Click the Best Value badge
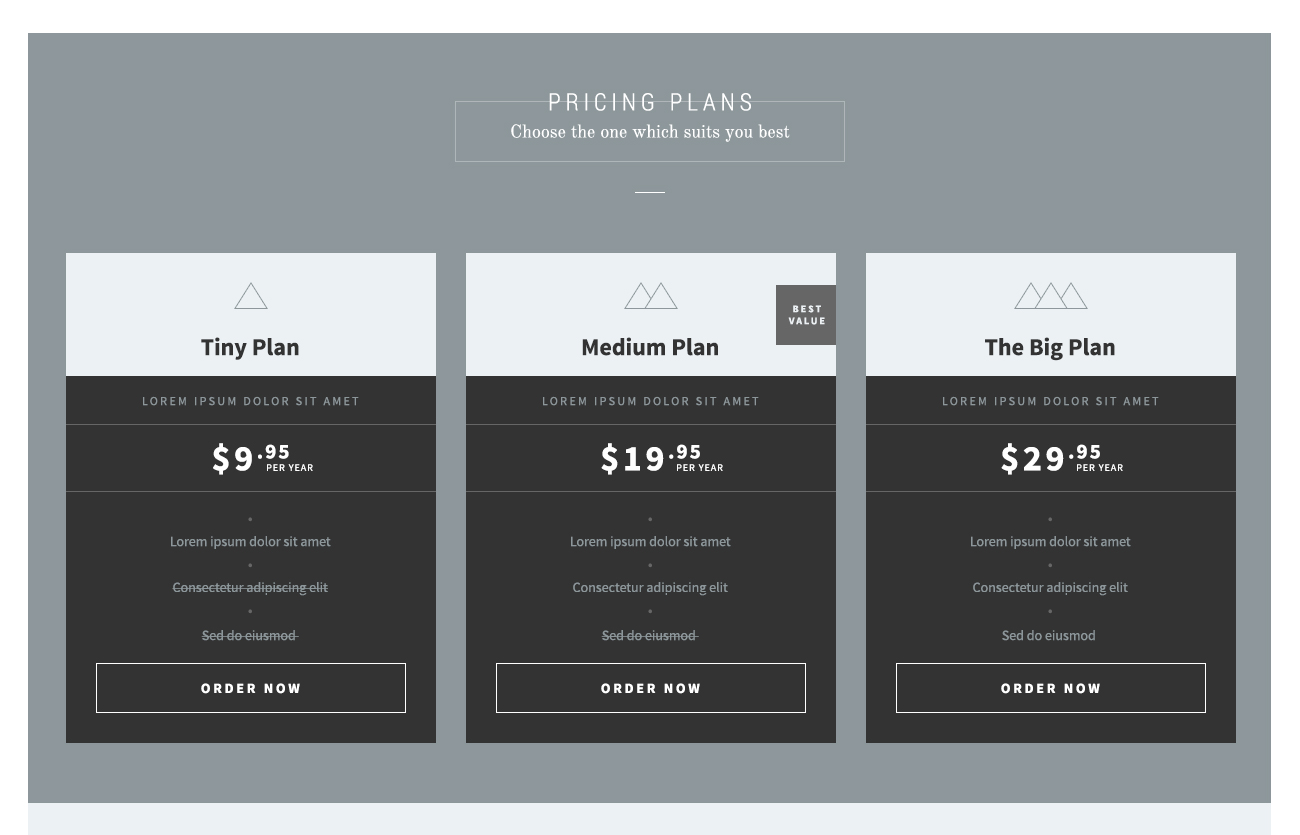The height and width of the screenshot is (835, 1300). coord(806,315)
